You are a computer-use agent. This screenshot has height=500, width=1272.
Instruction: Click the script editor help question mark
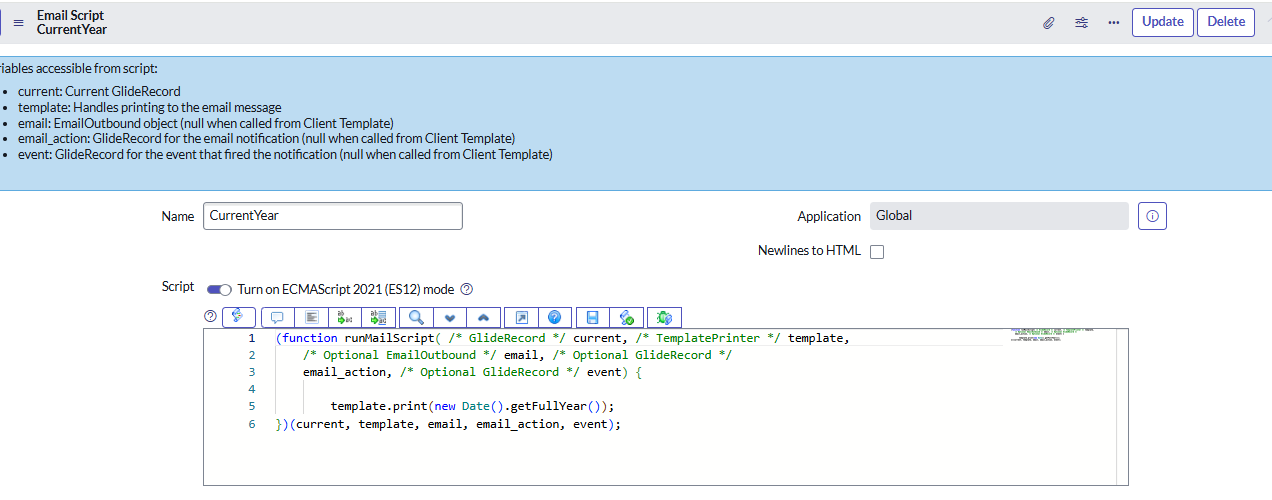210,316
